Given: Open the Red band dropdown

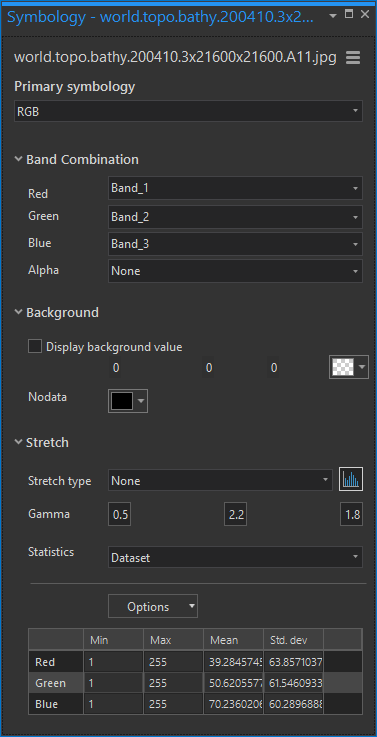Looking at the screenshot, I should point(235,188).
